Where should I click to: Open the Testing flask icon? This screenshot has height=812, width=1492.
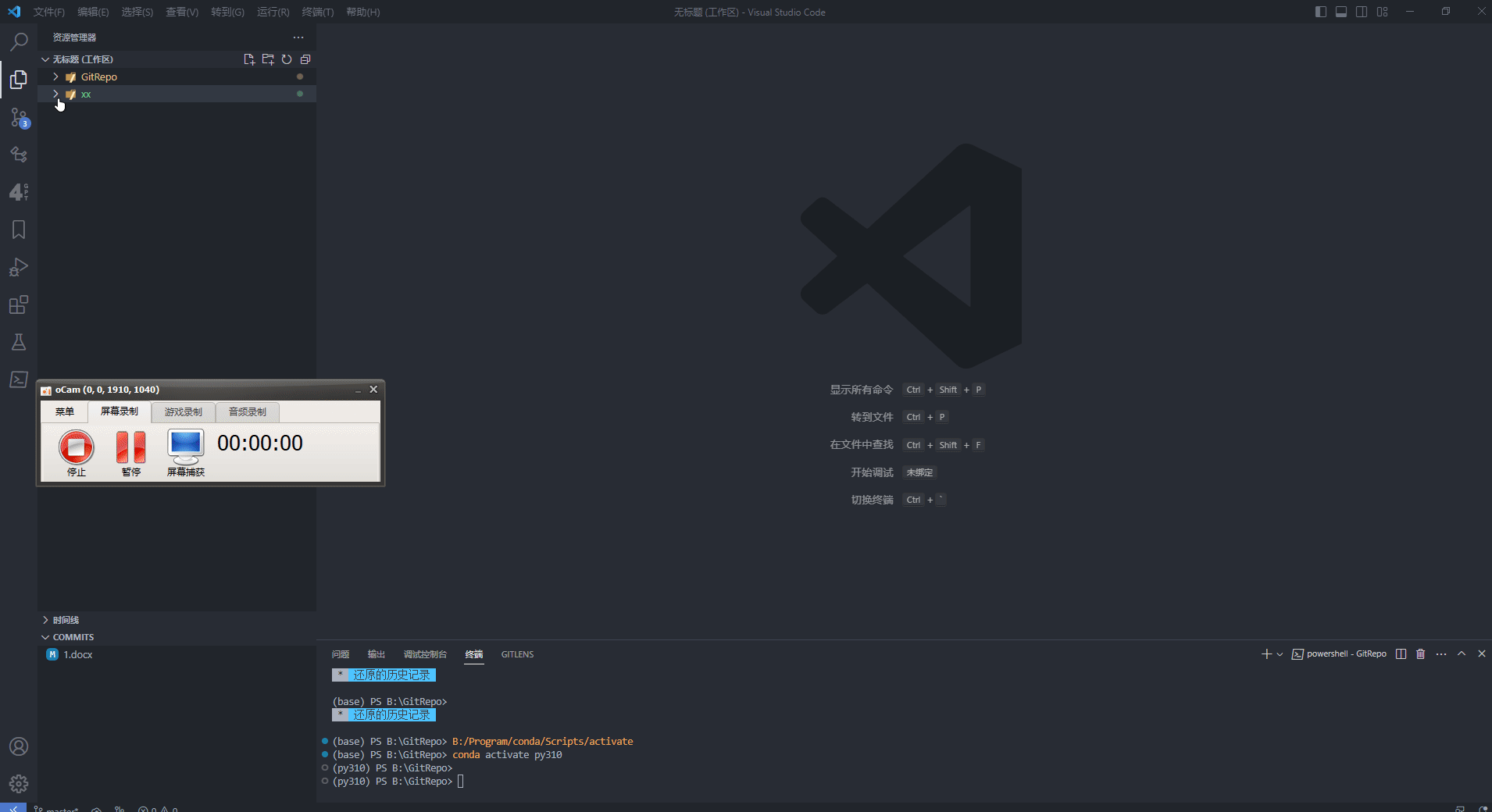pos(19,342)
